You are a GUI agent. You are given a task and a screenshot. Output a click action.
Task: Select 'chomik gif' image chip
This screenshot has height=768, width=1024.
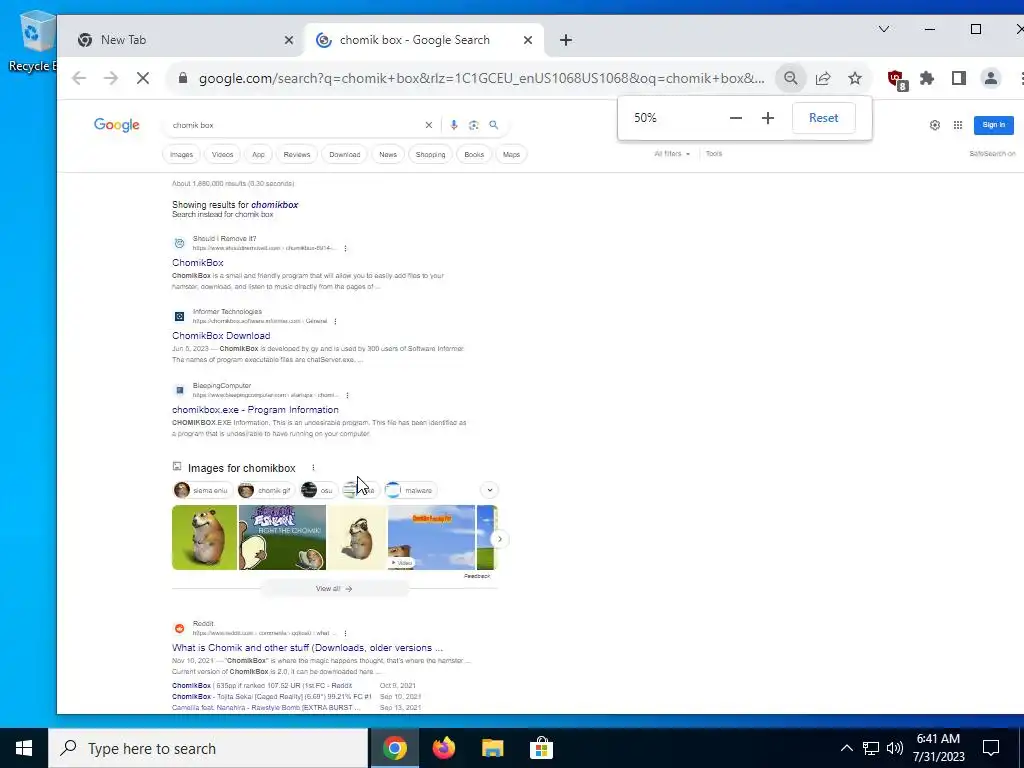coord(265,490)
